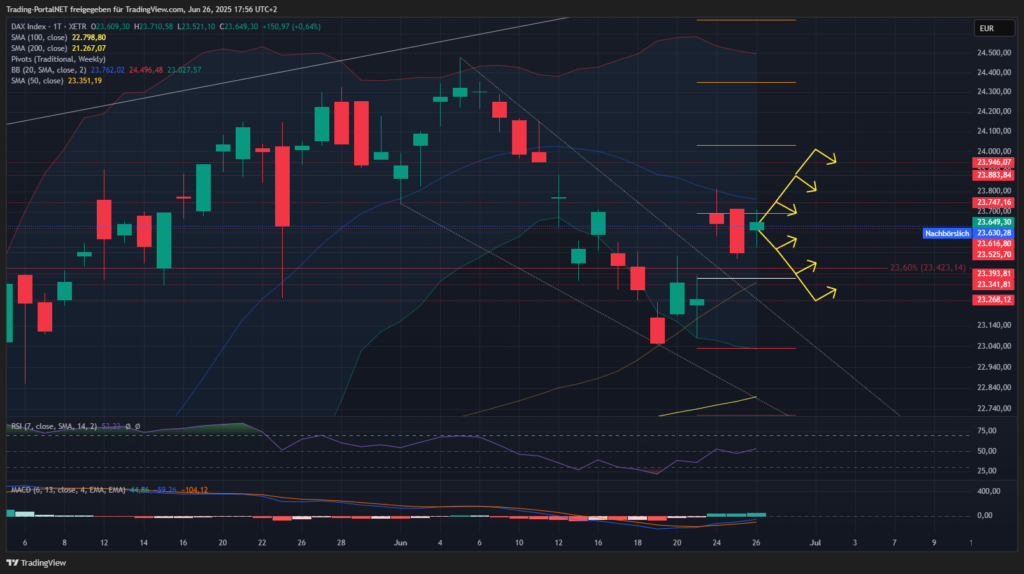Open the EUR currency selector

(983, 29)
